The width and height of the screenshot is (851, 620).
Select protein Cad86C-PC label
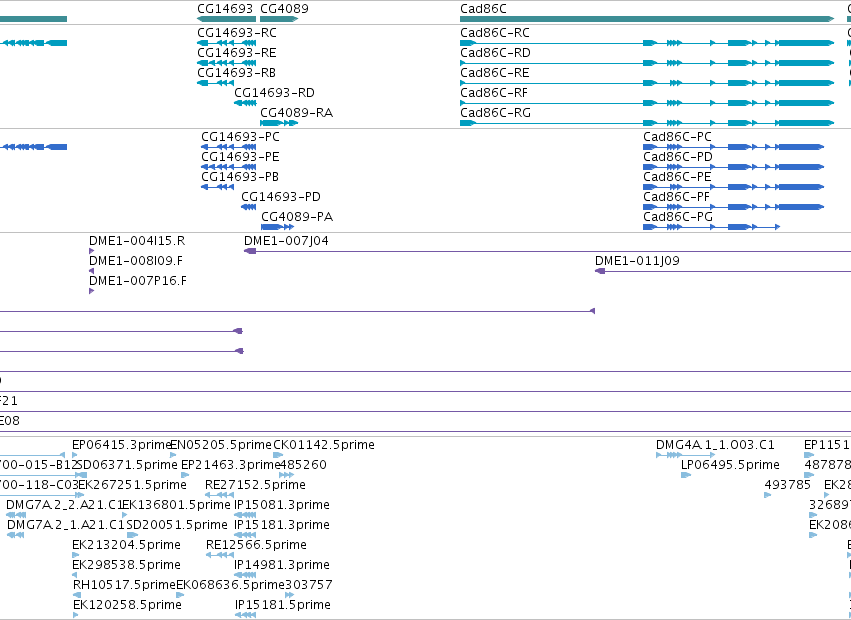pos(677,137)
